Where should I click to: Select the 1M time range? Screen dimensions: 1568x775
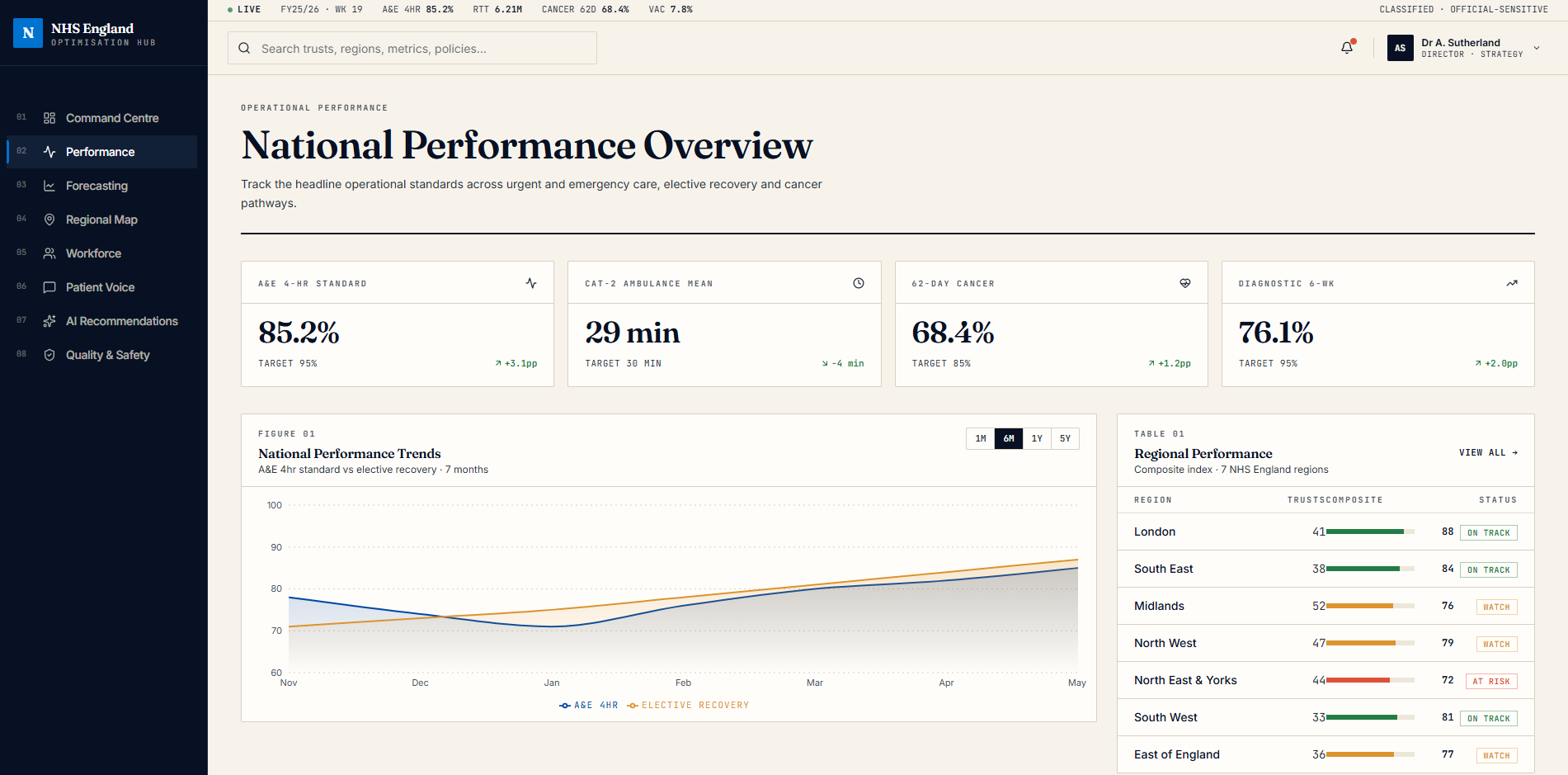point(981,438)
